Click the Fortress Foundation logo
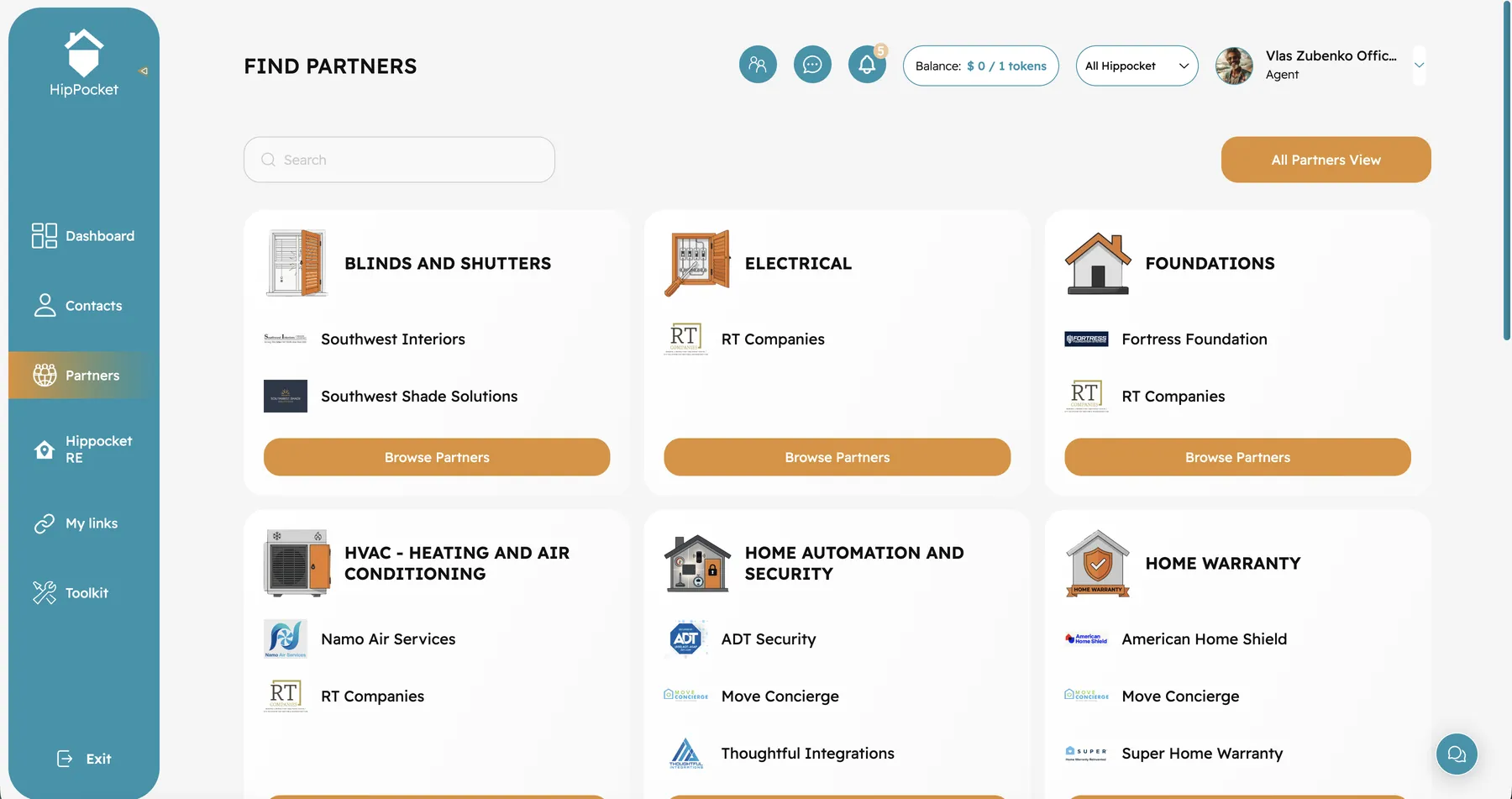This screenshot has height=799, width=1512. [1086, 339]
